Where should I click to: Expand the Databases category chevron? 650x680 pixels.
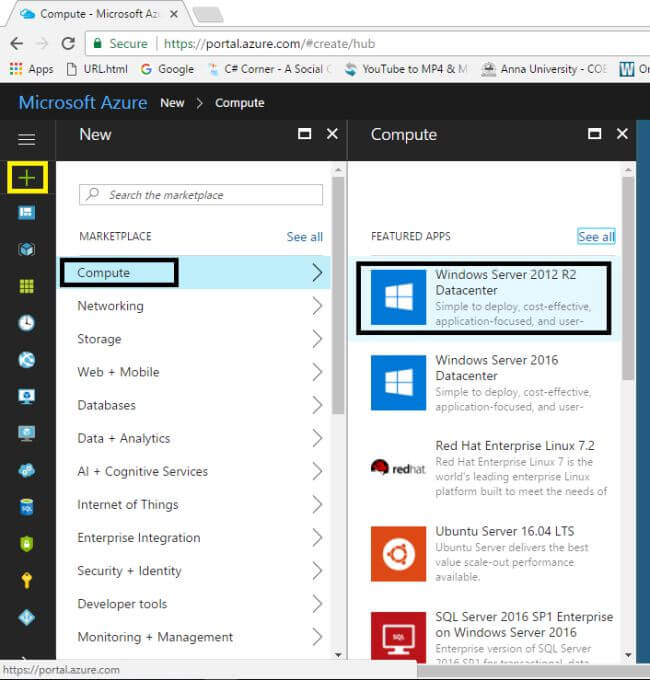click(x=317, y=405)
